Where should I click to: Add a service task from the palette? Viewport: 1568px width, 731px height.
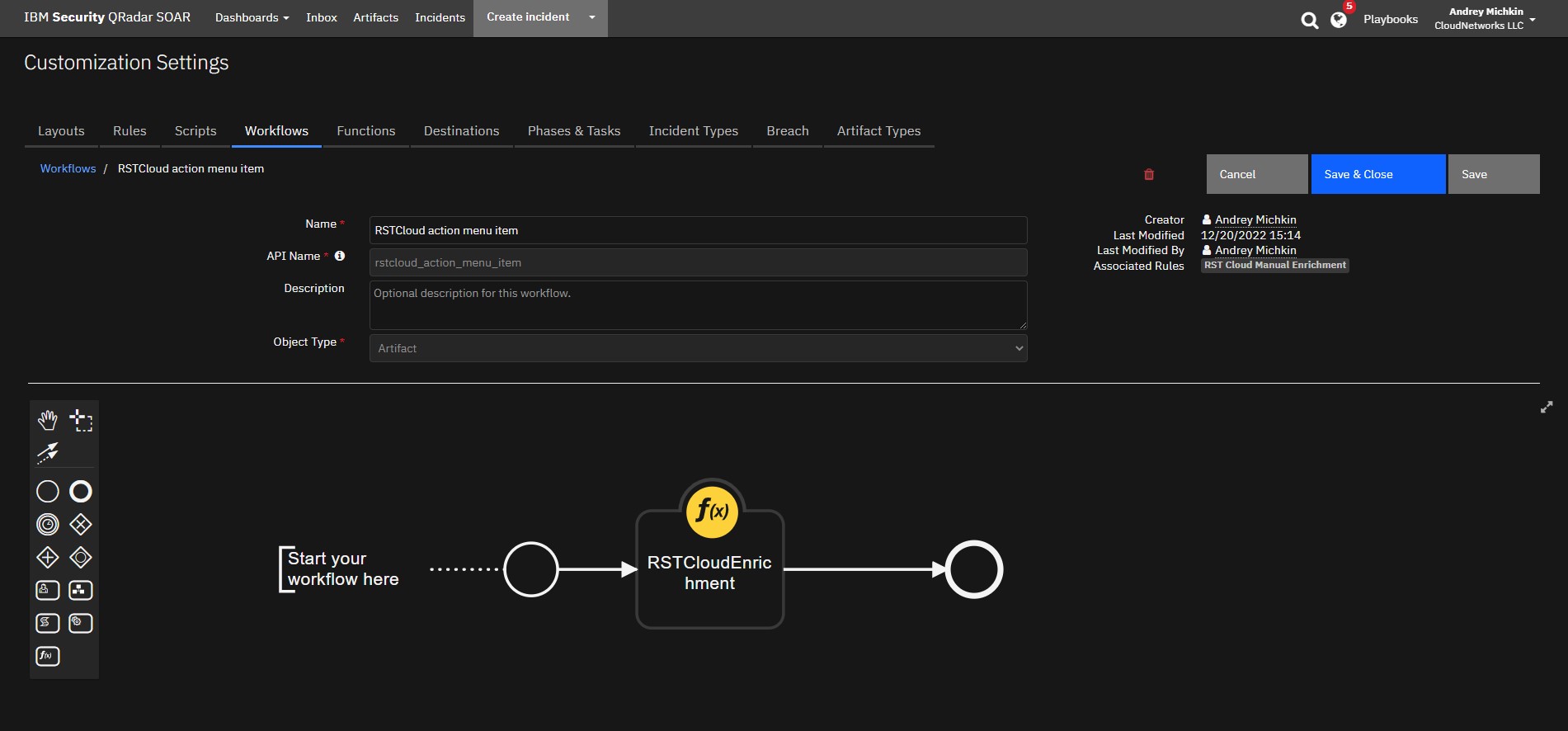81,623
